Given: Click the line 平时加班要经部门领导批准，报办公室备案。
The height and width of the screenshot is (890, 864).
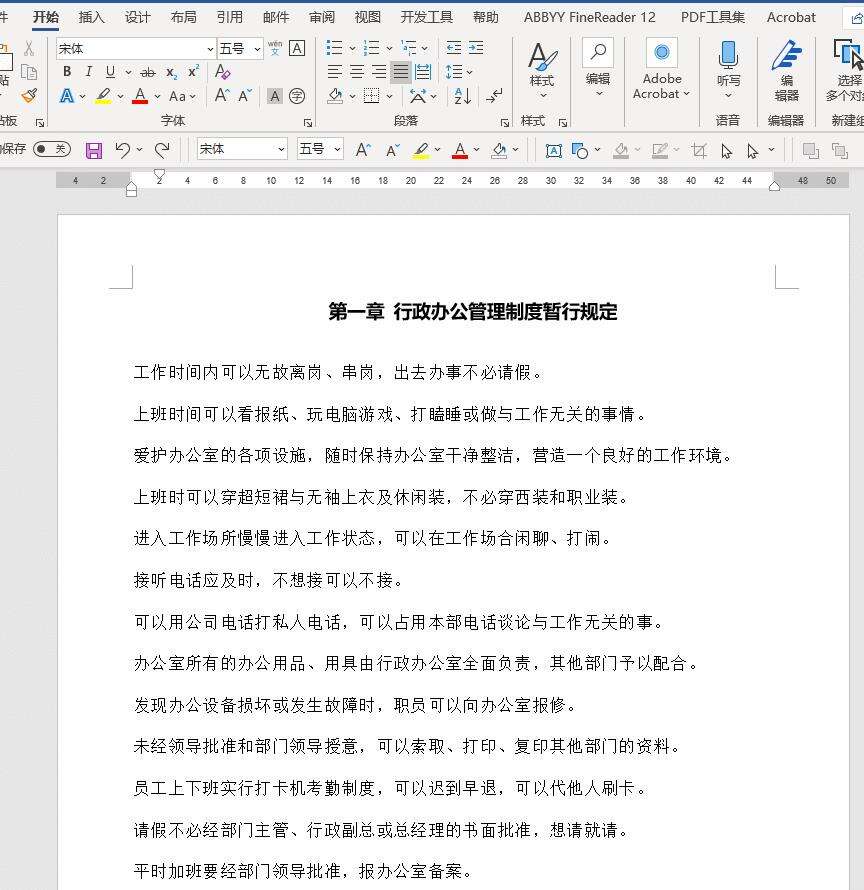Looking at the screenshot, I should pos(303,871).
